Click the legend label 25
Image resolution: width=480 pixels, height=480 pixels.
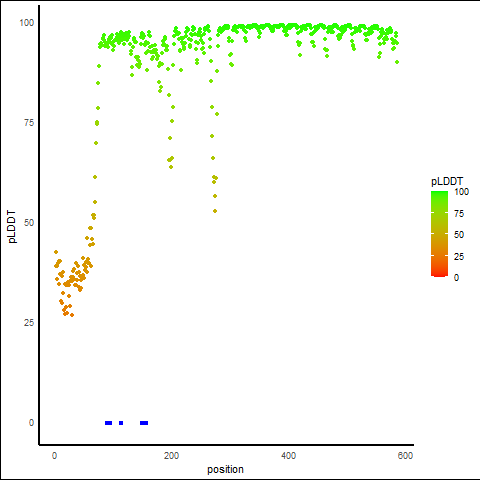pos(459,256)
